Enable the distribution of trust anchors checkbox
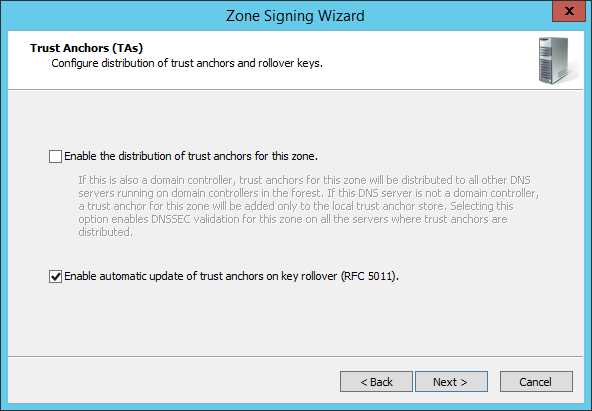This screenshot has width=592, height=411. tap(56, 156)
